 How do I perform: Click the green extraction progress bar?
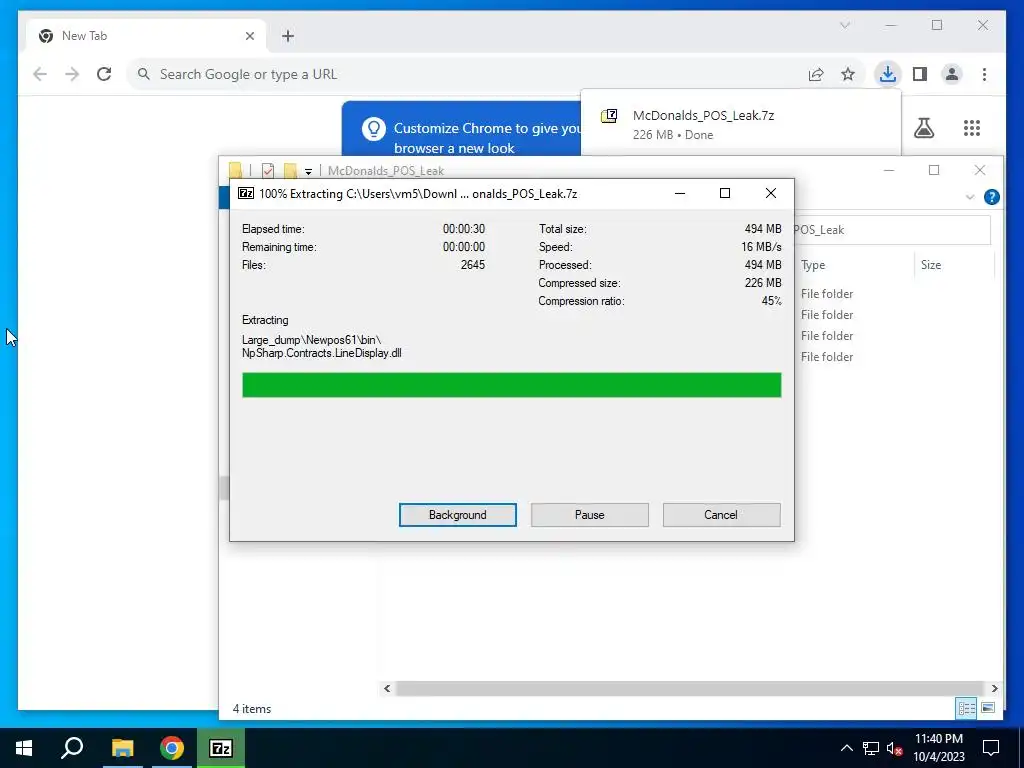pyautogui.click(x=511, y=385)
